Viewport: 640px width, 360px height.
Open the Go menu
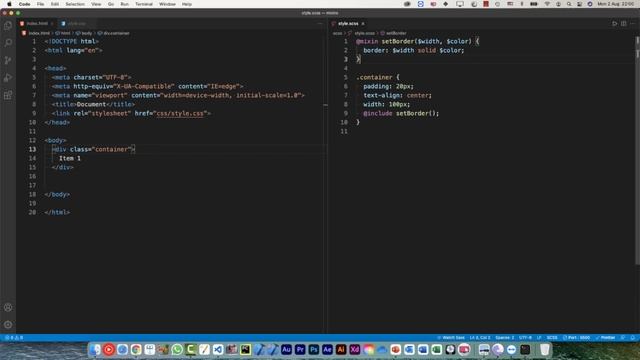coord(111,4)
